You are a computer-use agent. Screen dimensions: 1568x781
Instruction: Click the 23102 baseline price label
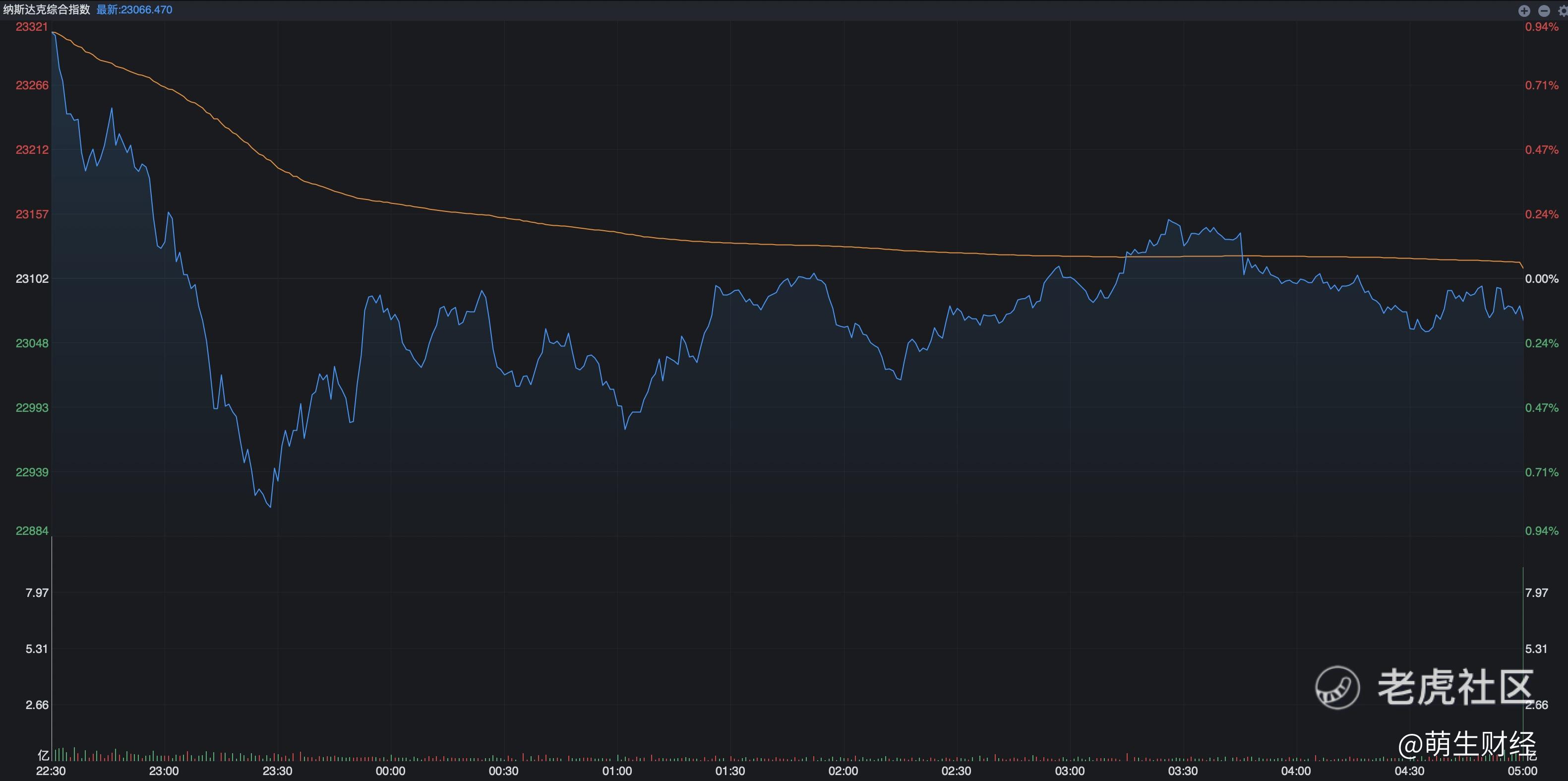click(32, 278)
